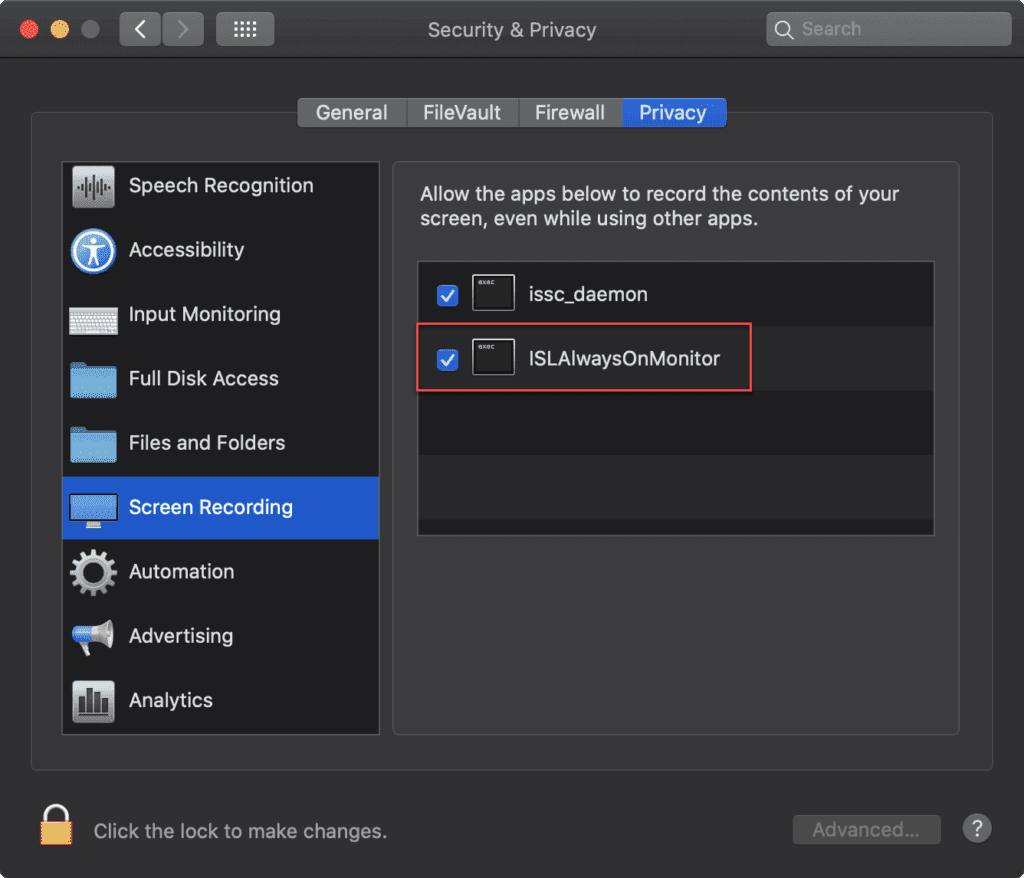
Task: Click the Automation gear icon
Action: [x=93, y=573]
